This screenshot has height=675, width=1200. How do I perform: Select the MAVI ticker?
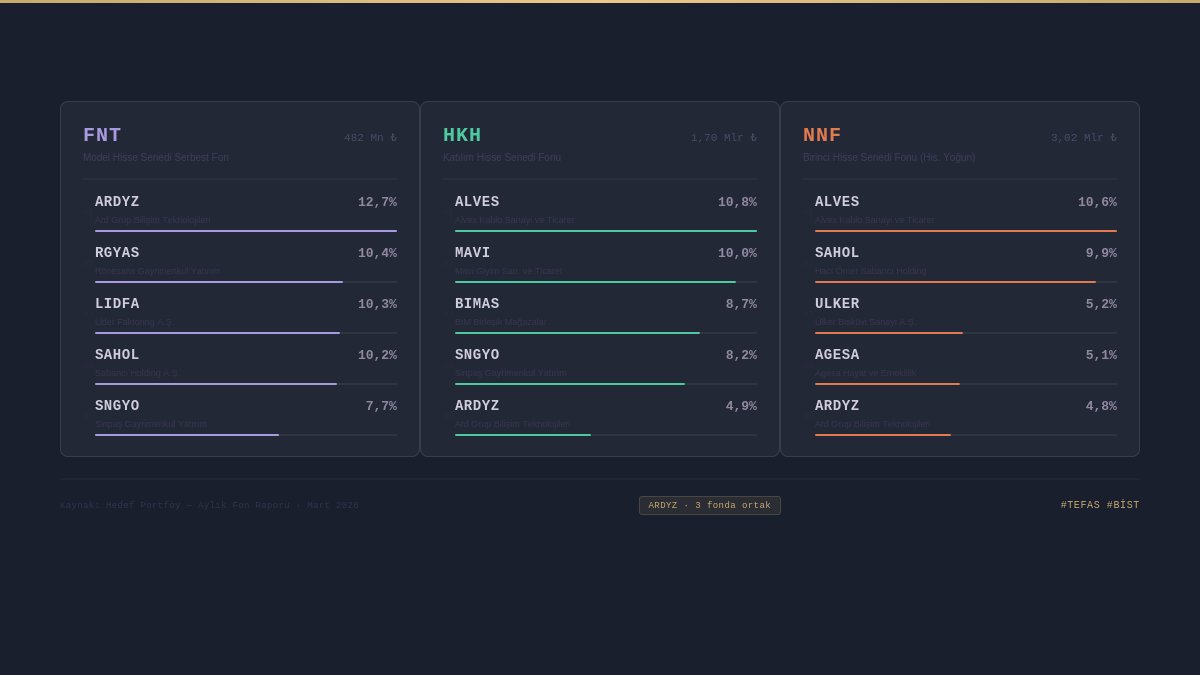[473, 253]
